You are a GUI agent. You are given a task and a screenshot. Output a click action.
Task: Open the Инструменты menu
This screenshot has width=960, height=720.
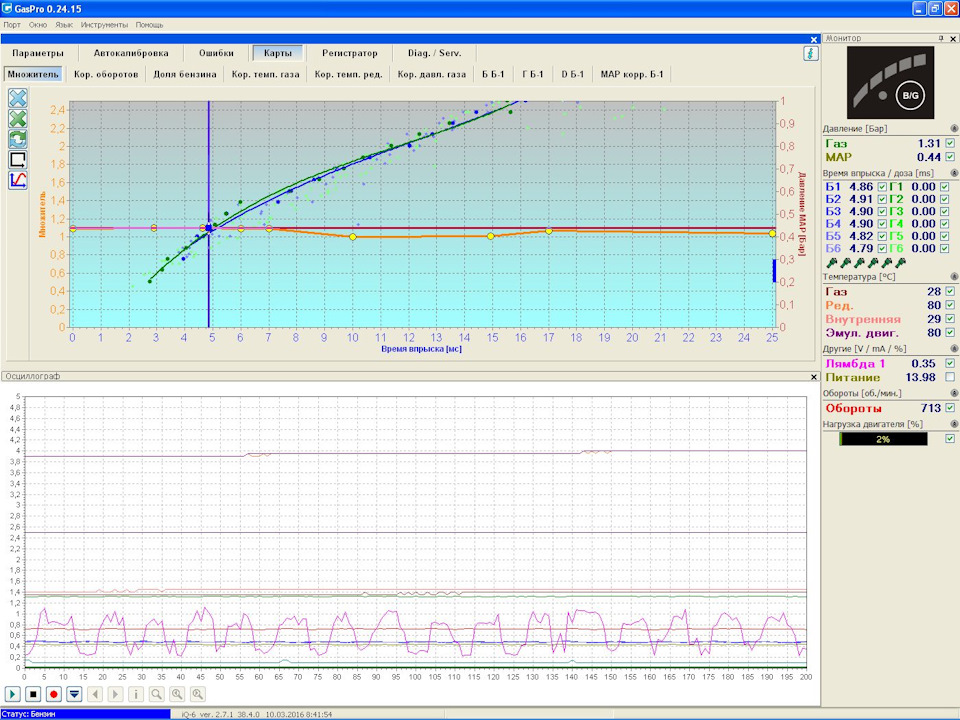104,25
